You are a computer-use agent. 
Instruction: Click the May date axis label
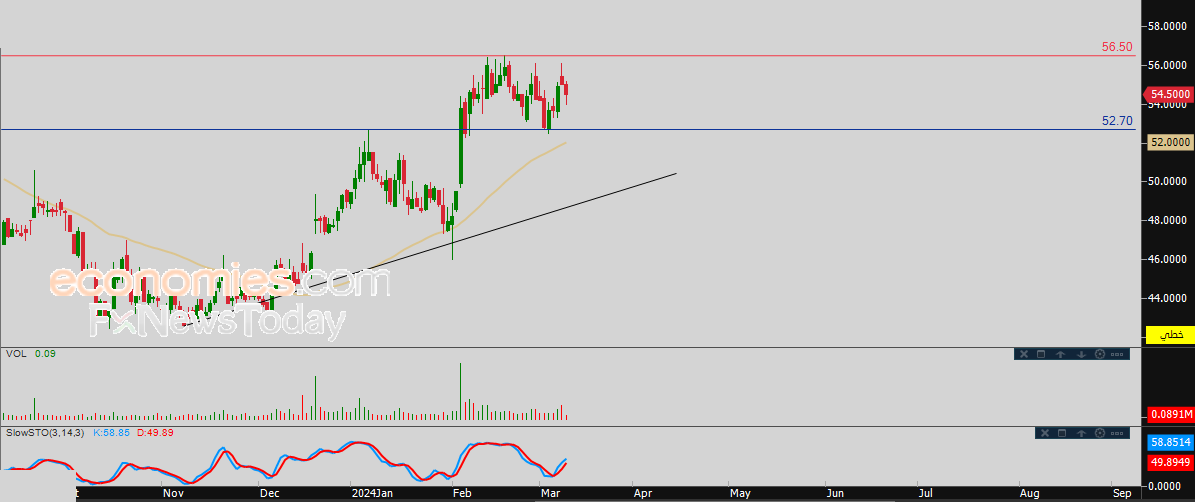coord(740,494)
